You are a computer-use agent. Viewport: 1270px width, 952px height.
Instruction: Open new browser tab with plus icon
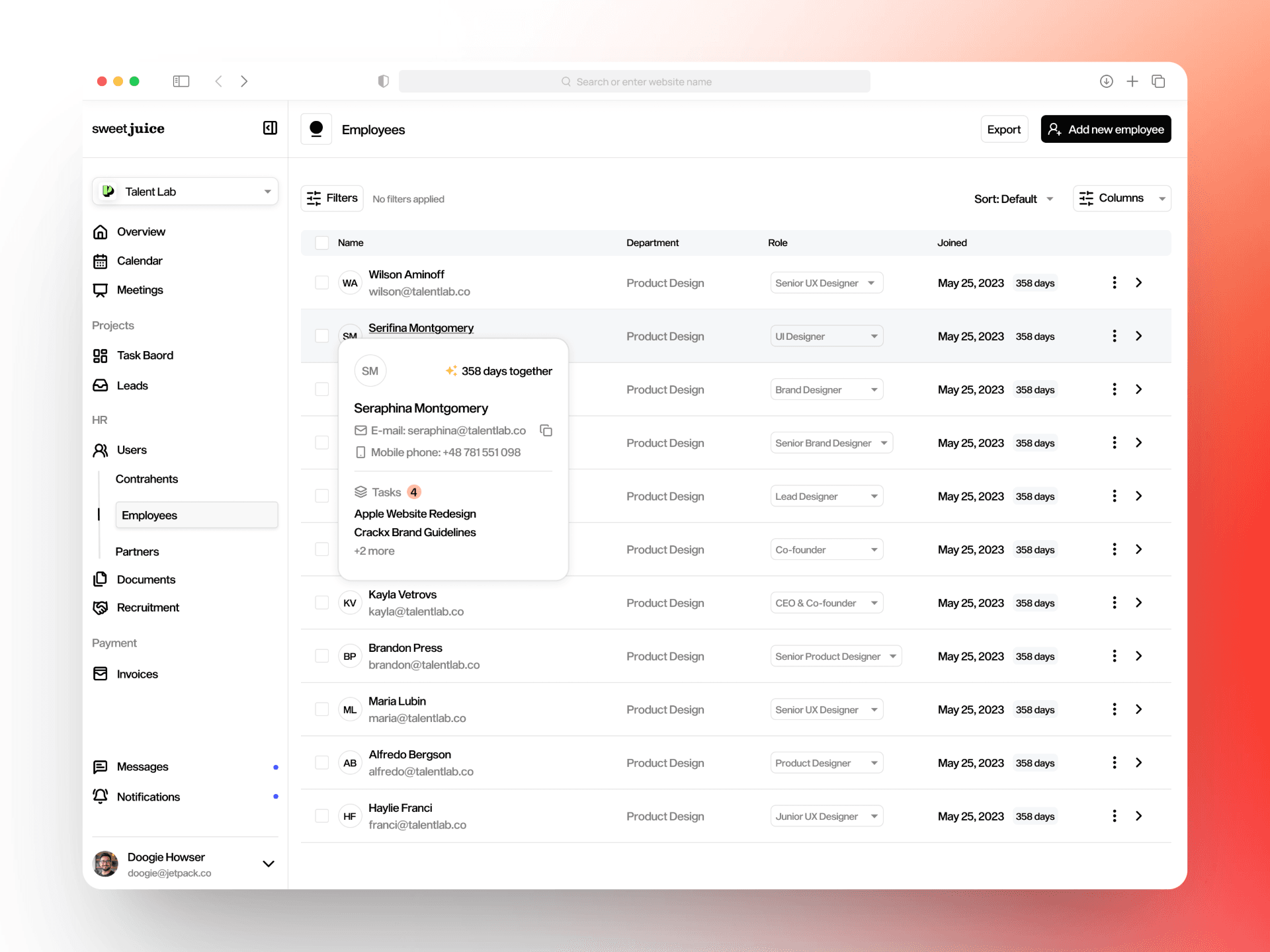[1132, 81]
